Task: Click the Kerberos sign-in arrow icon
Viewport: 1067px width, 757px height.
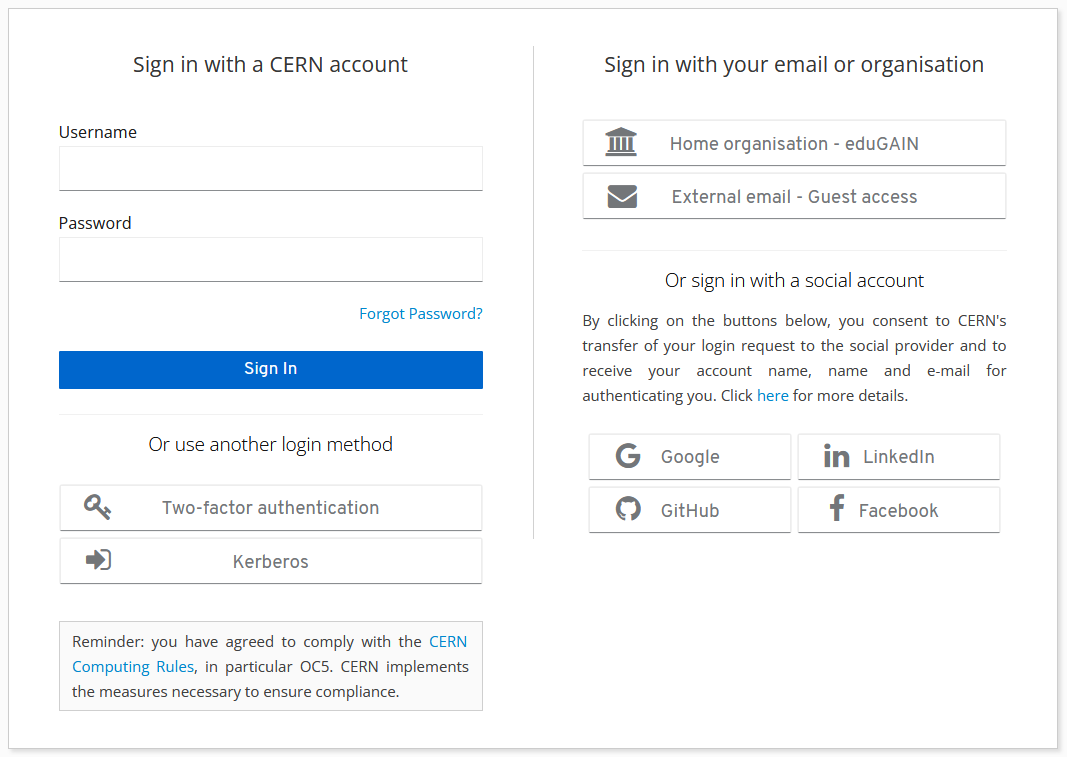Action: pyautogui.click(x=98, y=560)
